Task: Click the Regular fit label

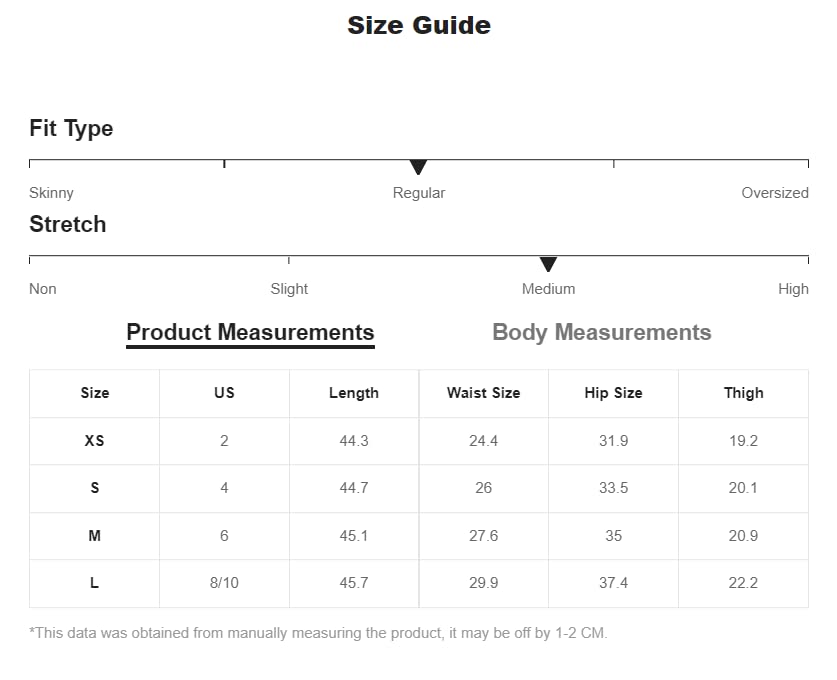Action: pyautogui.click(x=418, y=193)
